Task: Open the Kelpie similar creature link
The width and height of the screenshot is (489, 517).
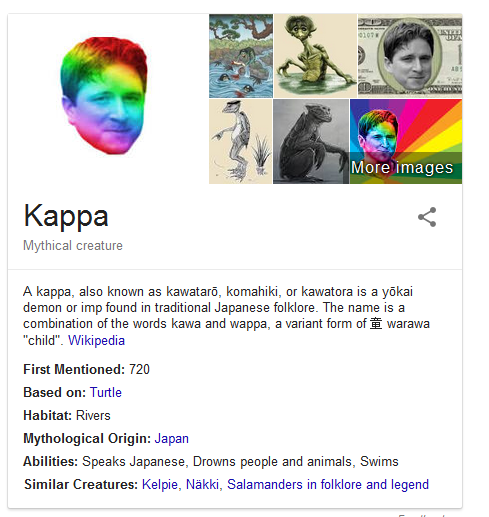Action: click(x=160, y=484)
